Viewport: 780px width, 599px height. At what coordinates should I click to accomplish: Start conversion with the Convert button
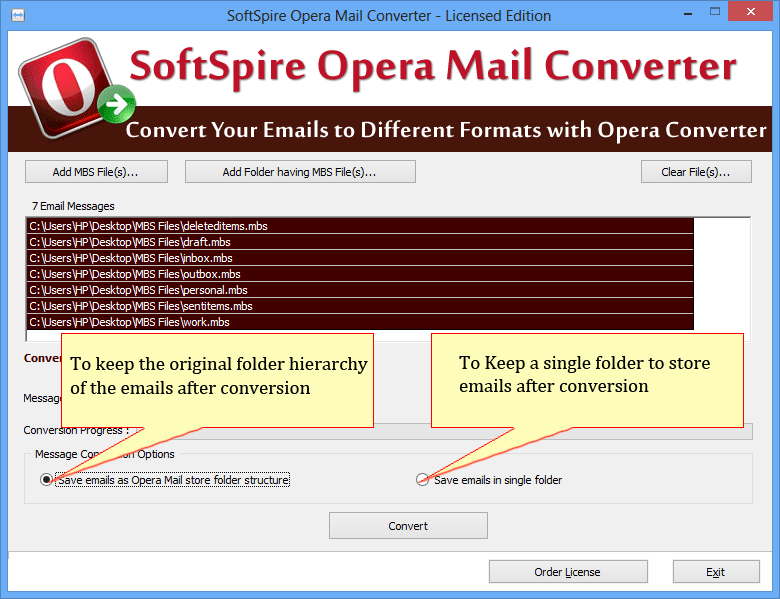tap(408, 526)
